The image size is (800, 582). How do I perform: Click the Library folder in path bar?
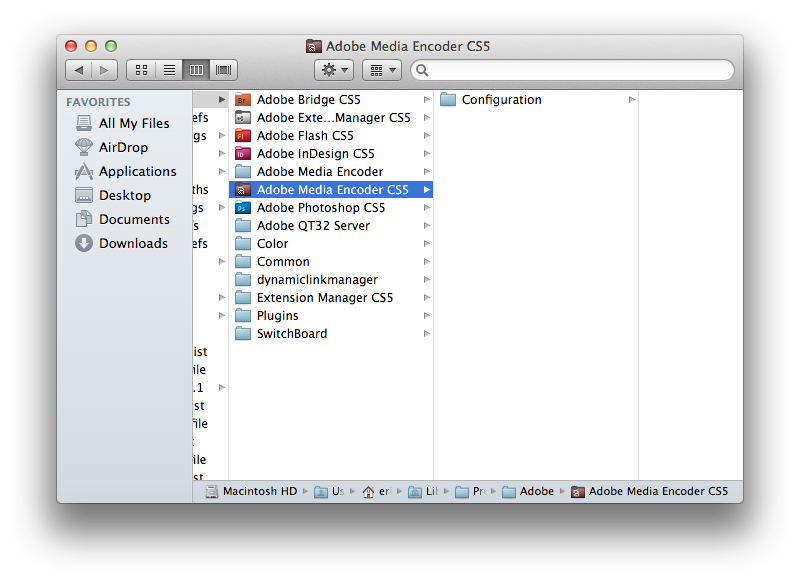point(423,491)
